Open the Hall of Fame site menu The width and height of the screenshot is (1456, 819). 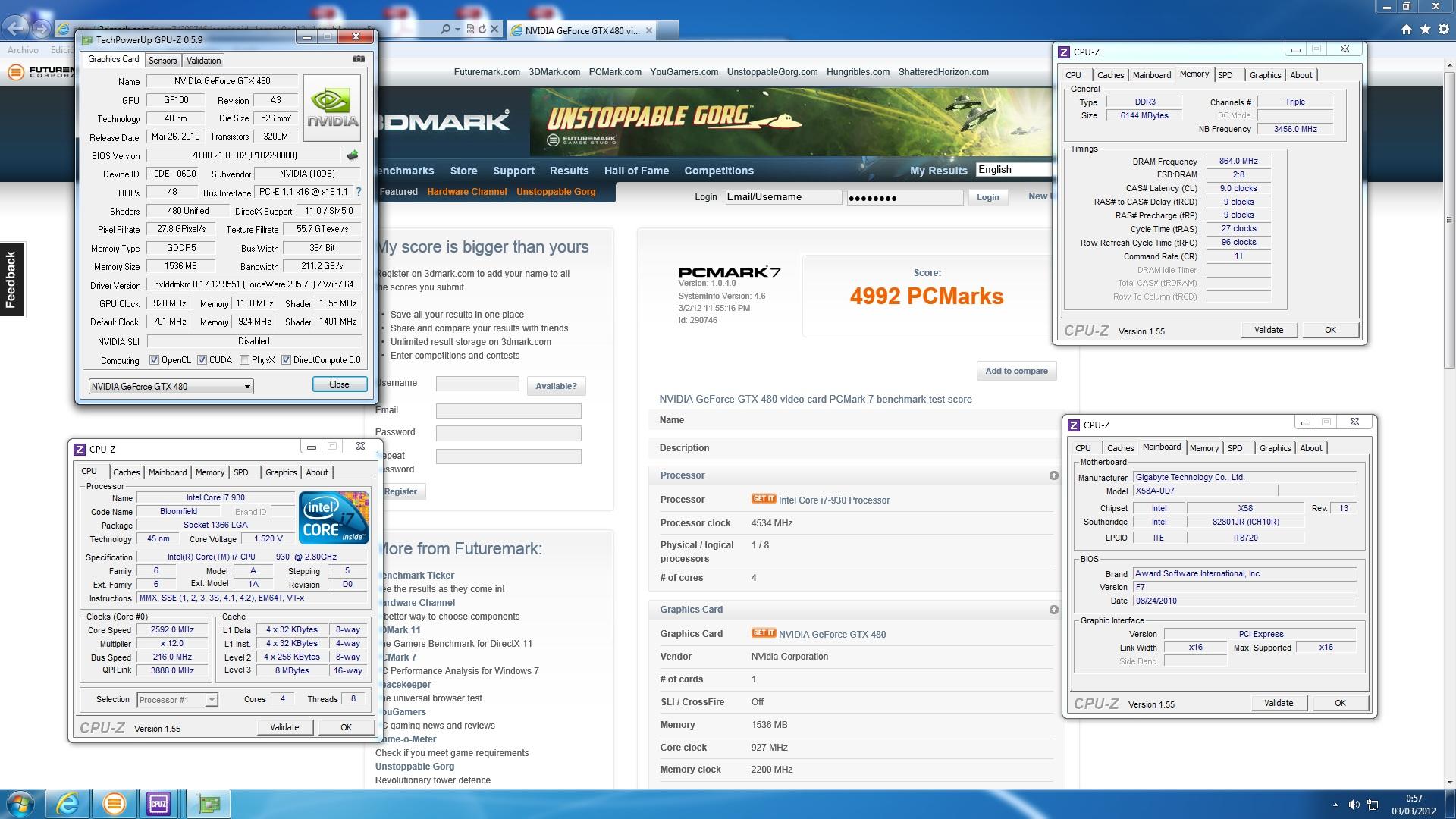pos(636,171)
